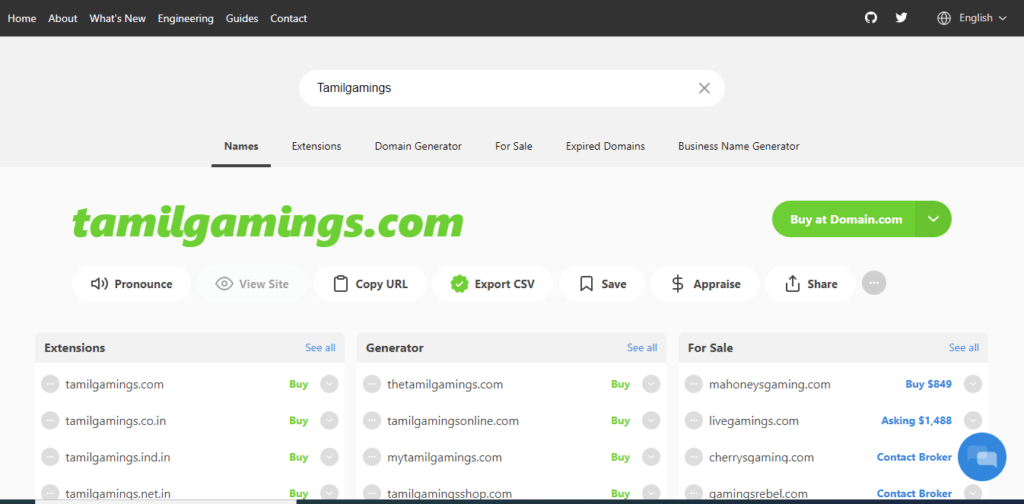This screenshot has width=1024, height=504.
Task: Clear the search box with X
Action: pos(704,88)
